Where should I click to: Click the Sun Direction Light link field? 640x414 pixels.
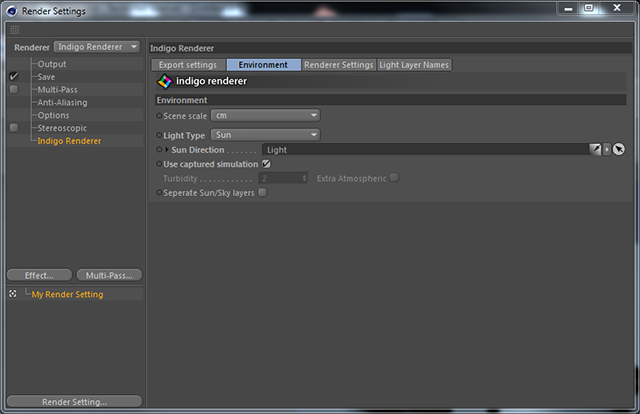[425, 149]
